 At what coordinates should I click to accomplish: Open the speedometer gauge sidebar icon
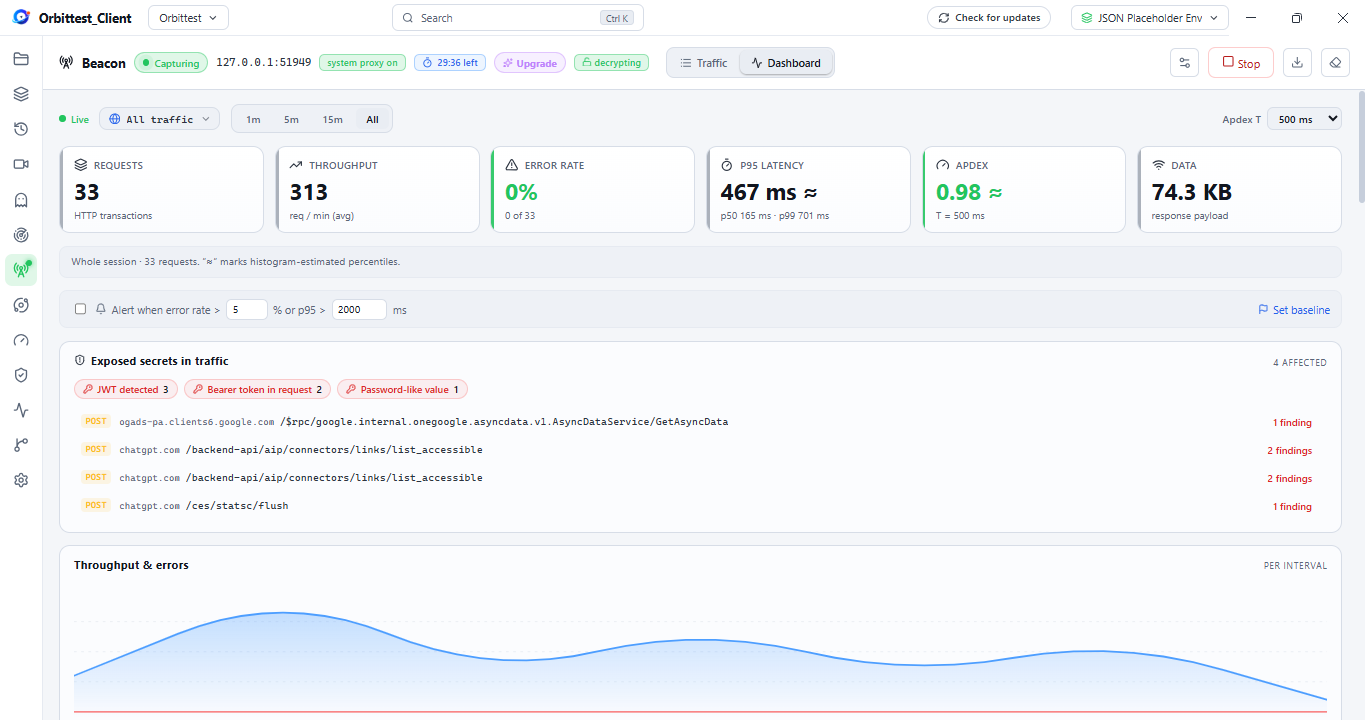pyautogui.click(x=21, y=340)
